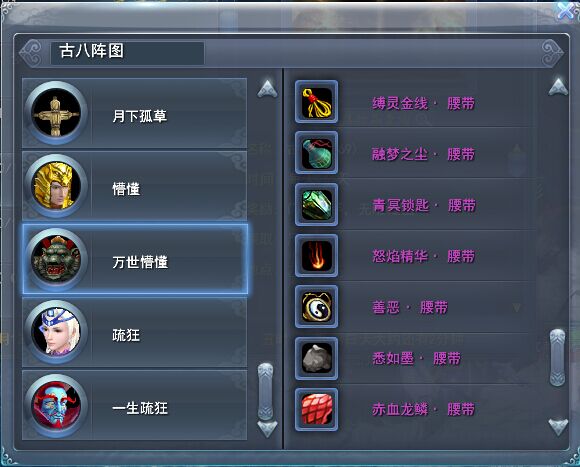Click the up arrow of boss list
The height and width of the screenshot is (467, 580).
click(267, 89)
